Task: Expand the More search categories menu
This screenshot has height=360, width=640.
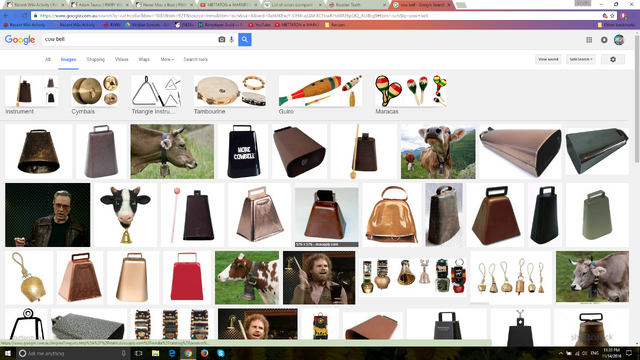Action: point(167,59)
